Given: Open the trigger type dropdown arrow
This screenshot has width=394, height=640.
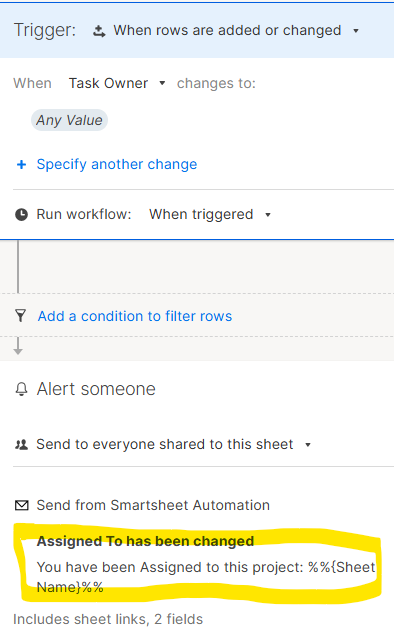Looking at the screenshot, I should (356, 31).
